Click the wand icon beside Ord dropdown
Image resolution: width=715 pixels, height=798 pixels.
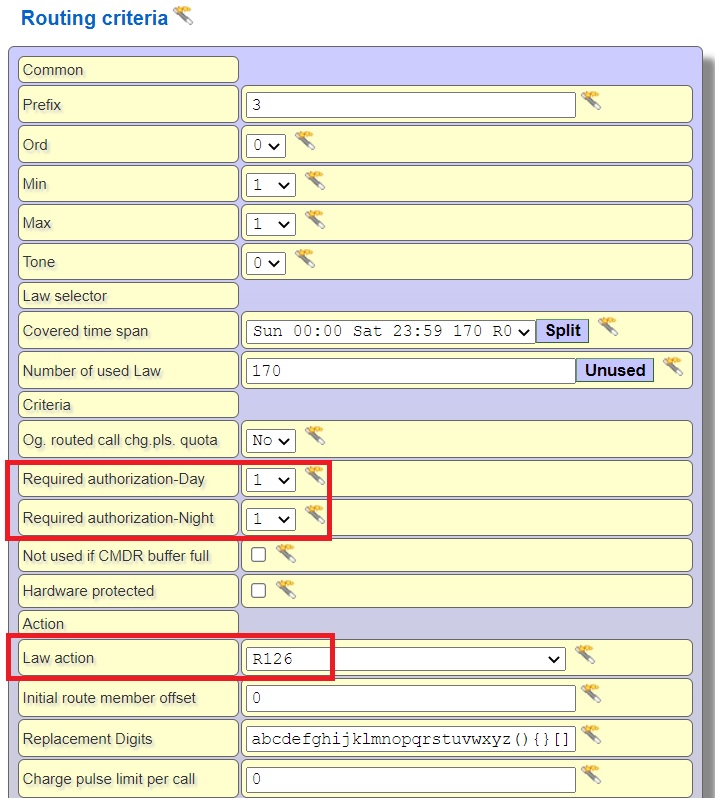(x=304, y=141)
